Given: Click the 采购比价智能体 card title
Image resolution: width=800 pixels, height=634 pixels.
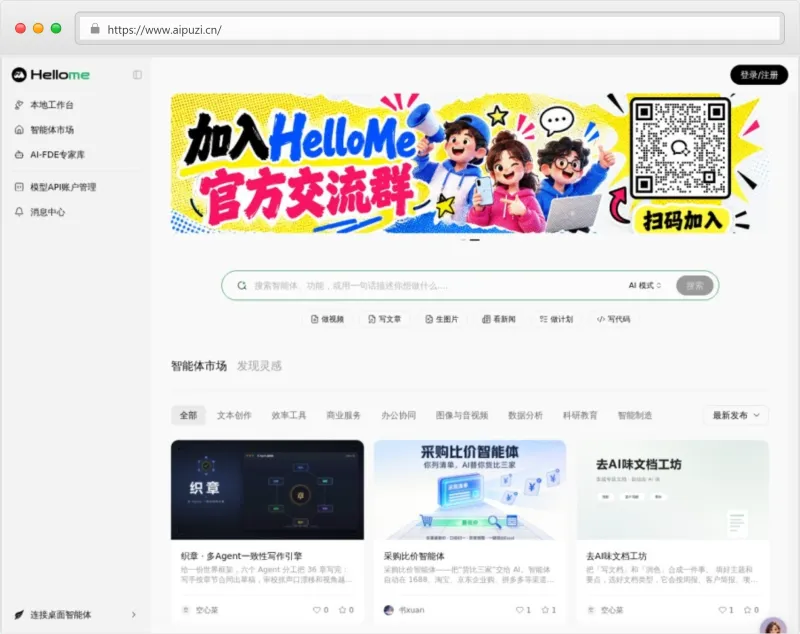Looking at the screenshot, I should click(x=414, y=556).
